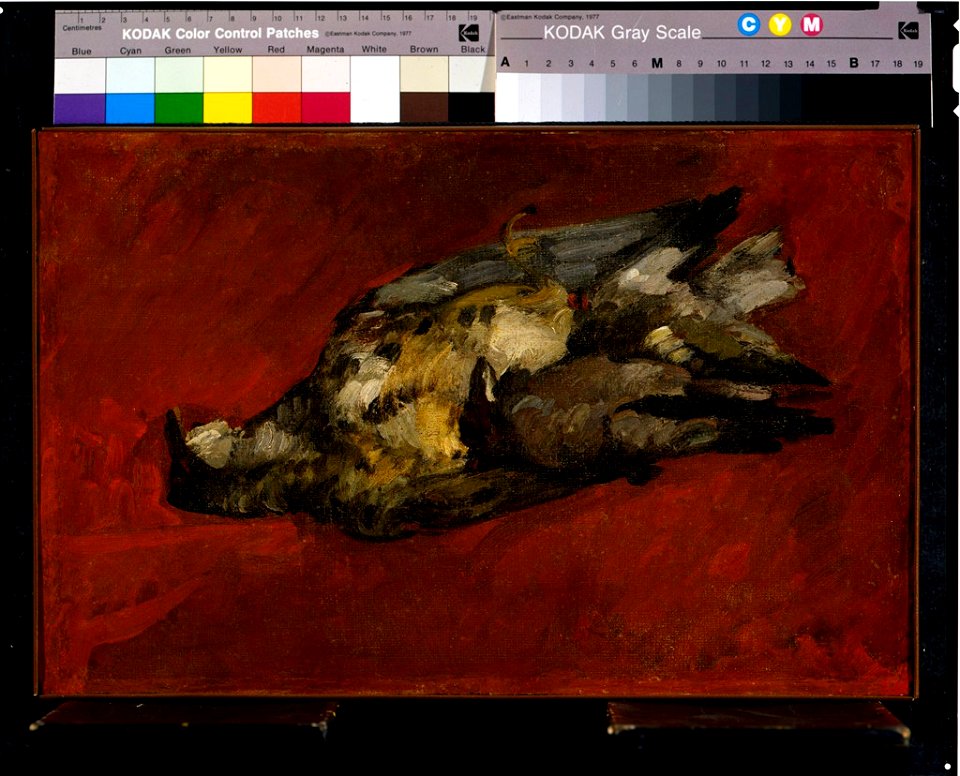
Task: Select the saturated cyan color patch
Action: pos(130,108)
